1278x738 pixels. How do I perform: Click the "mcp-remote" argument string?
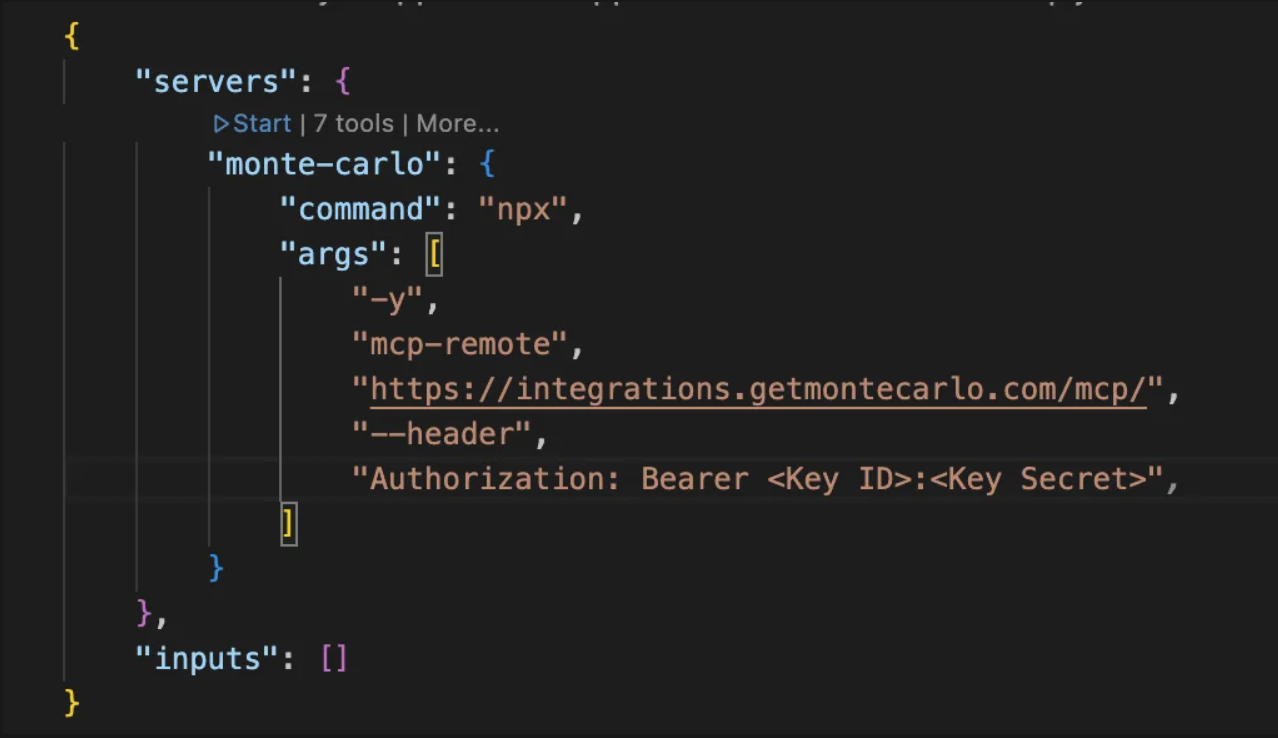point(460,344)
